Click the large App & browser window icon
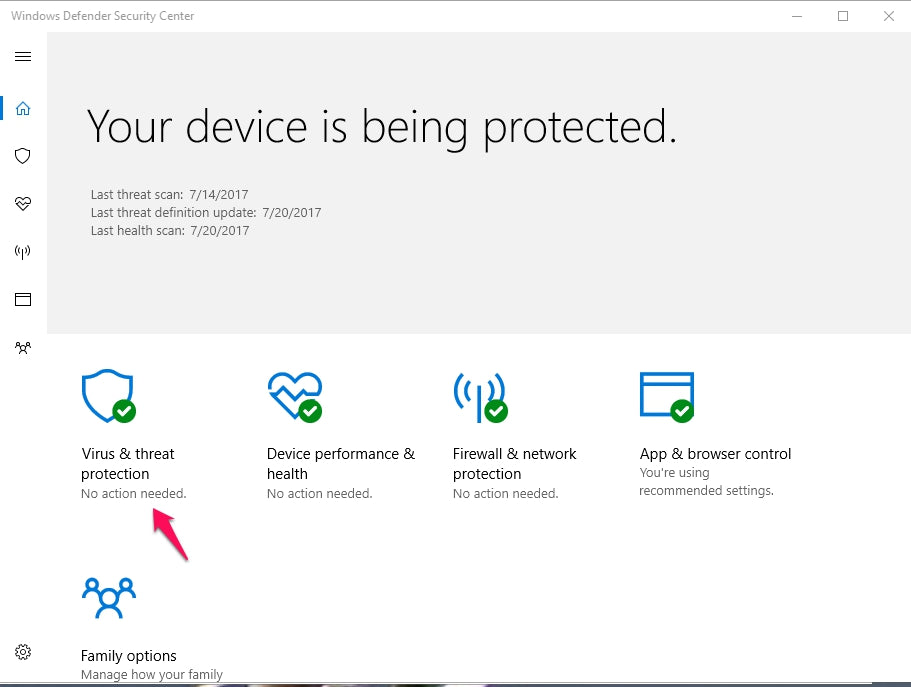 click(666, 396)
